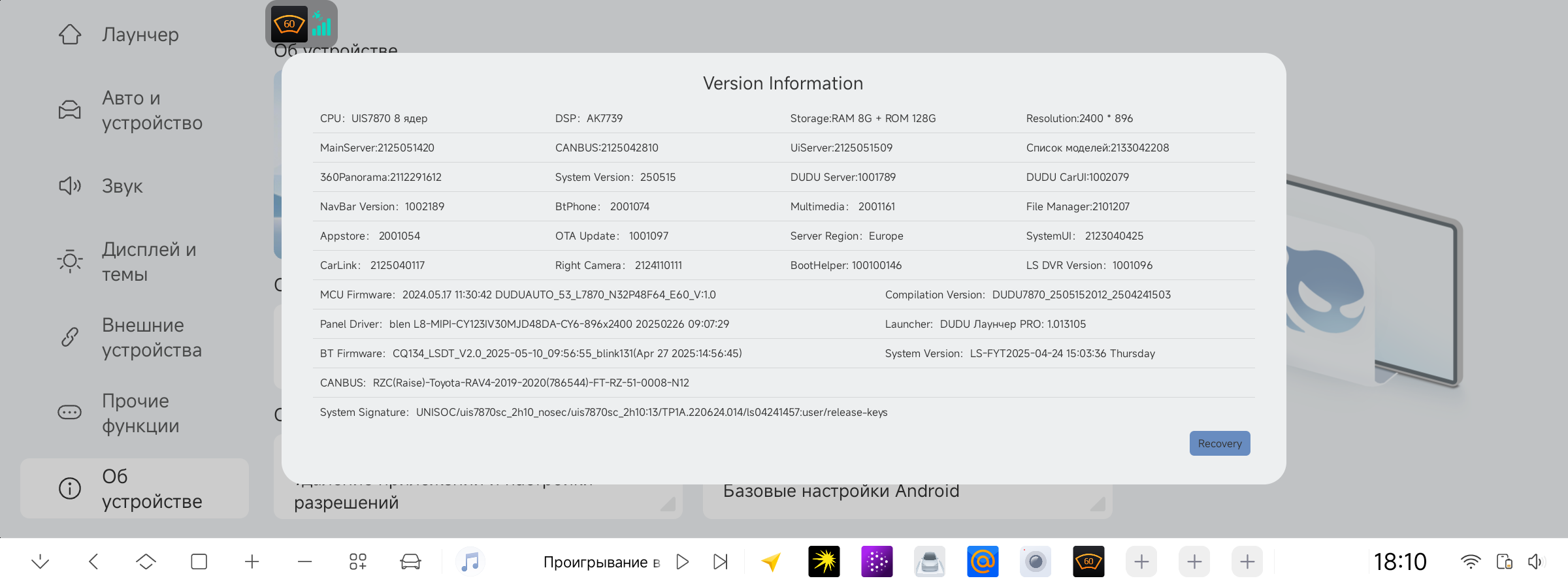Open recent apps square icon
The height and width of the screenshot is (585, 1568).
pyautogui.click(x=199, y=561)
